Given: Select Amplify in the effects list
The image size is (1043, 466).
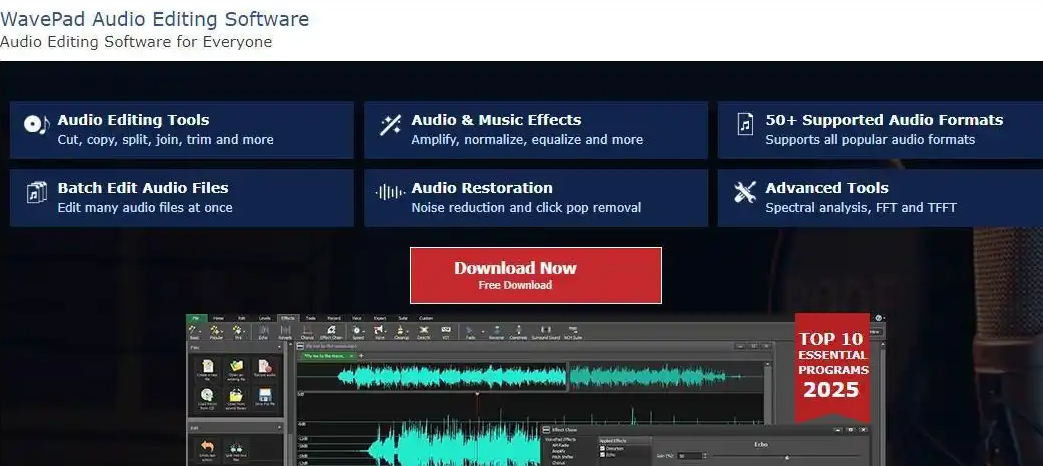Looking at the screenshot, I should 559,451.
